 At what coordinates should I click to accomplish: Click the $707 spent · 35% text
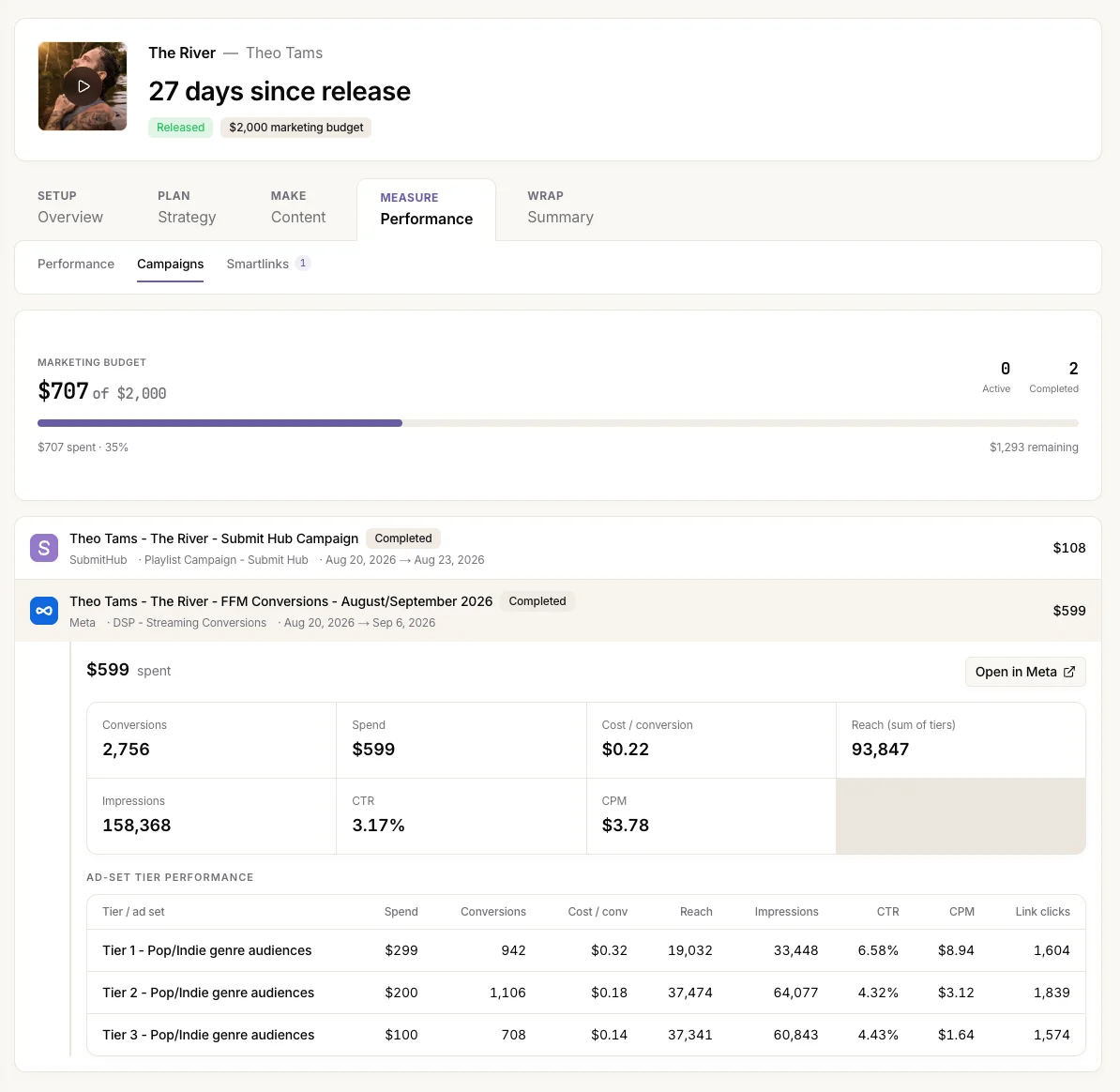click(83, 447)
